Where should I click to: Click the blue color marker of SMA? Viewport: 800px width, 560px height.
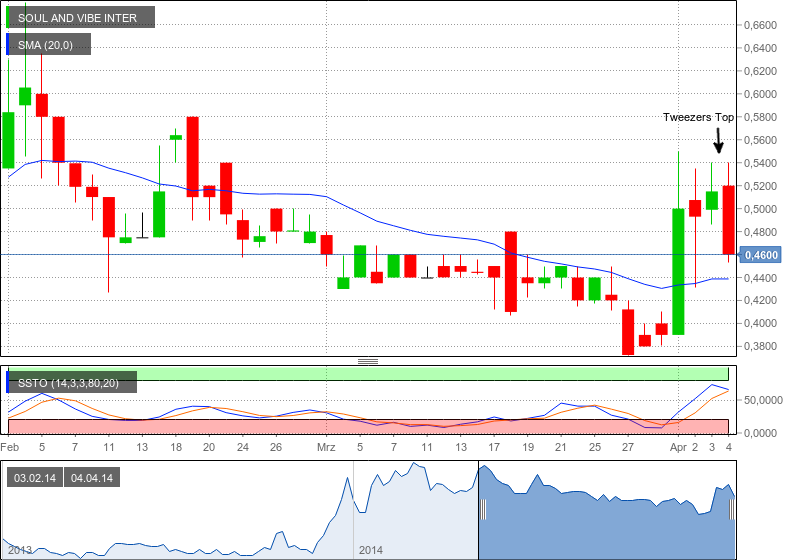tap(8, 44)
